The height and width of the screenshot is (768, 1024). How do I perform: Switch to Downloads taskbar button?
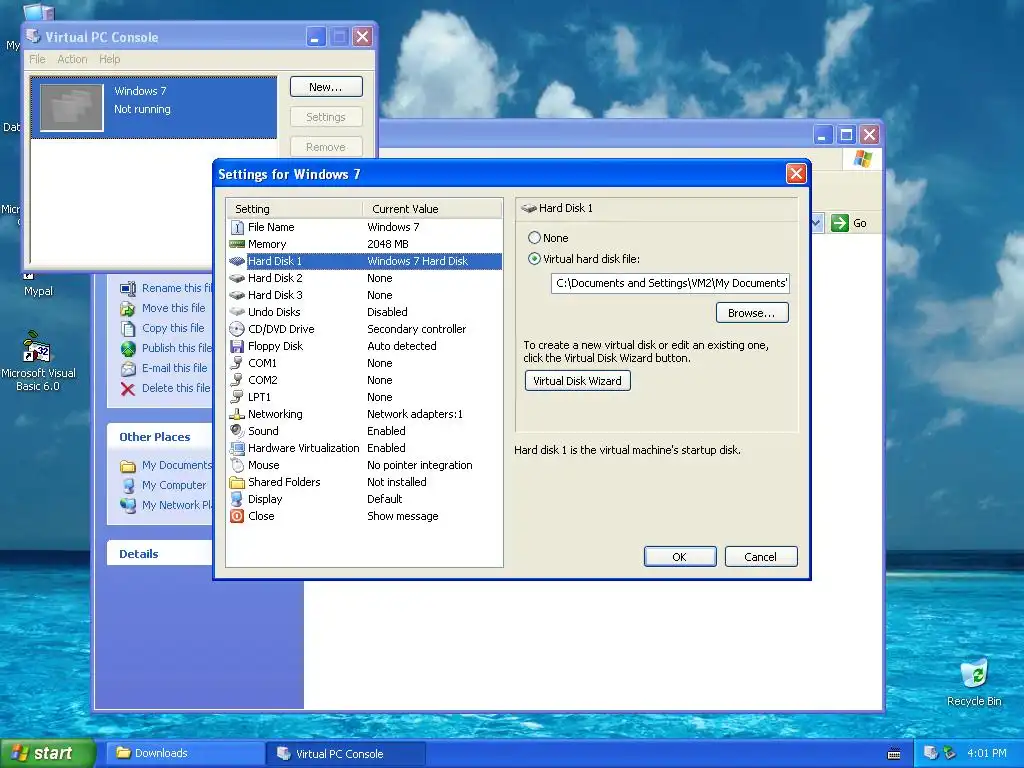click(x=186, y=753)
